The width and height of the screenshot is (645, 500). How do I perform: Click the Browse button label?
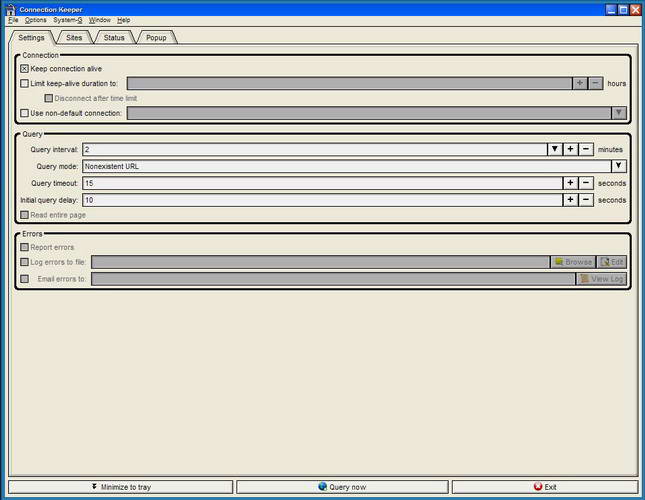pyautogui.click(x=578, y=262)
